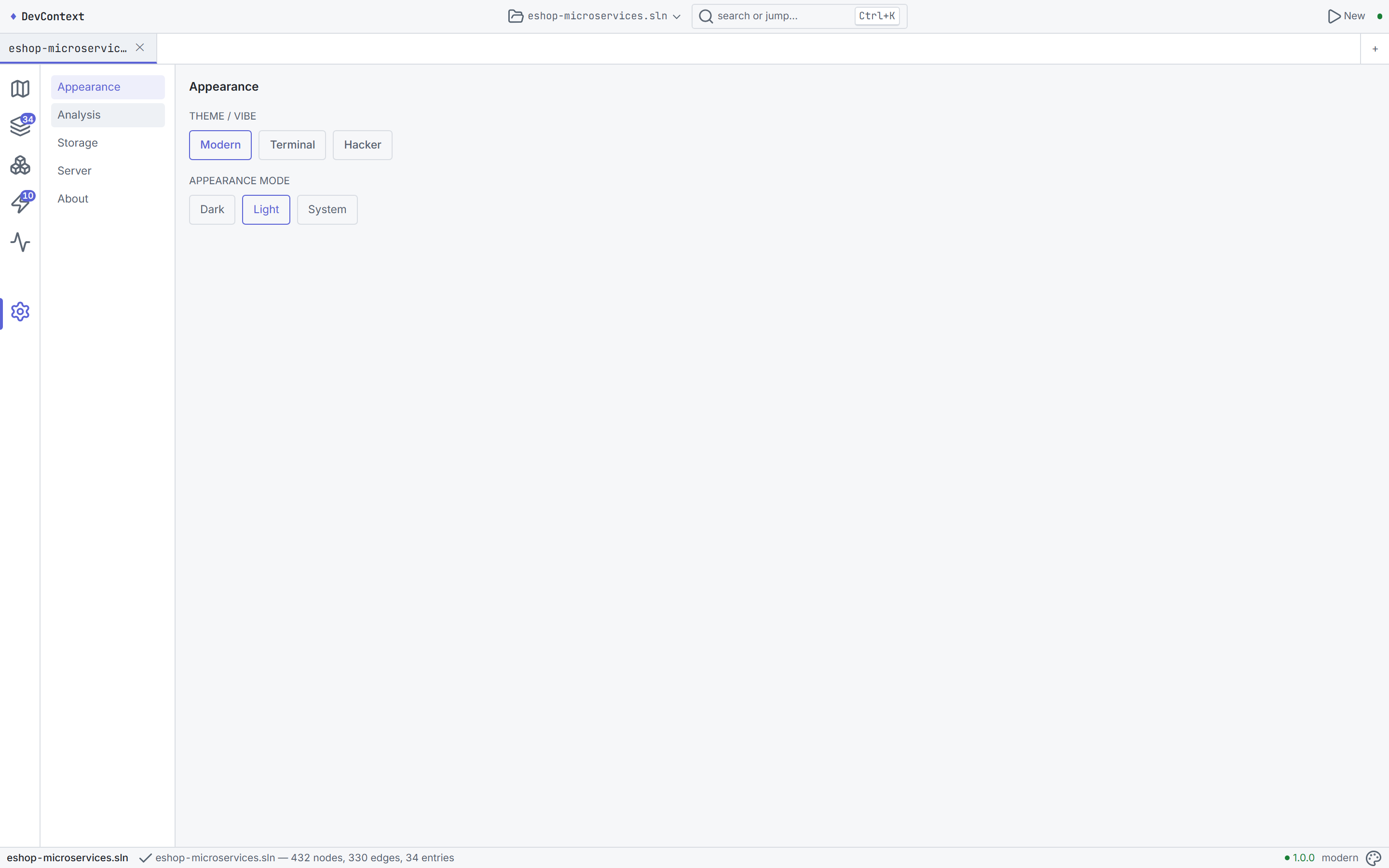Open the layers icon with badge 34

click(x=20, y=126)
